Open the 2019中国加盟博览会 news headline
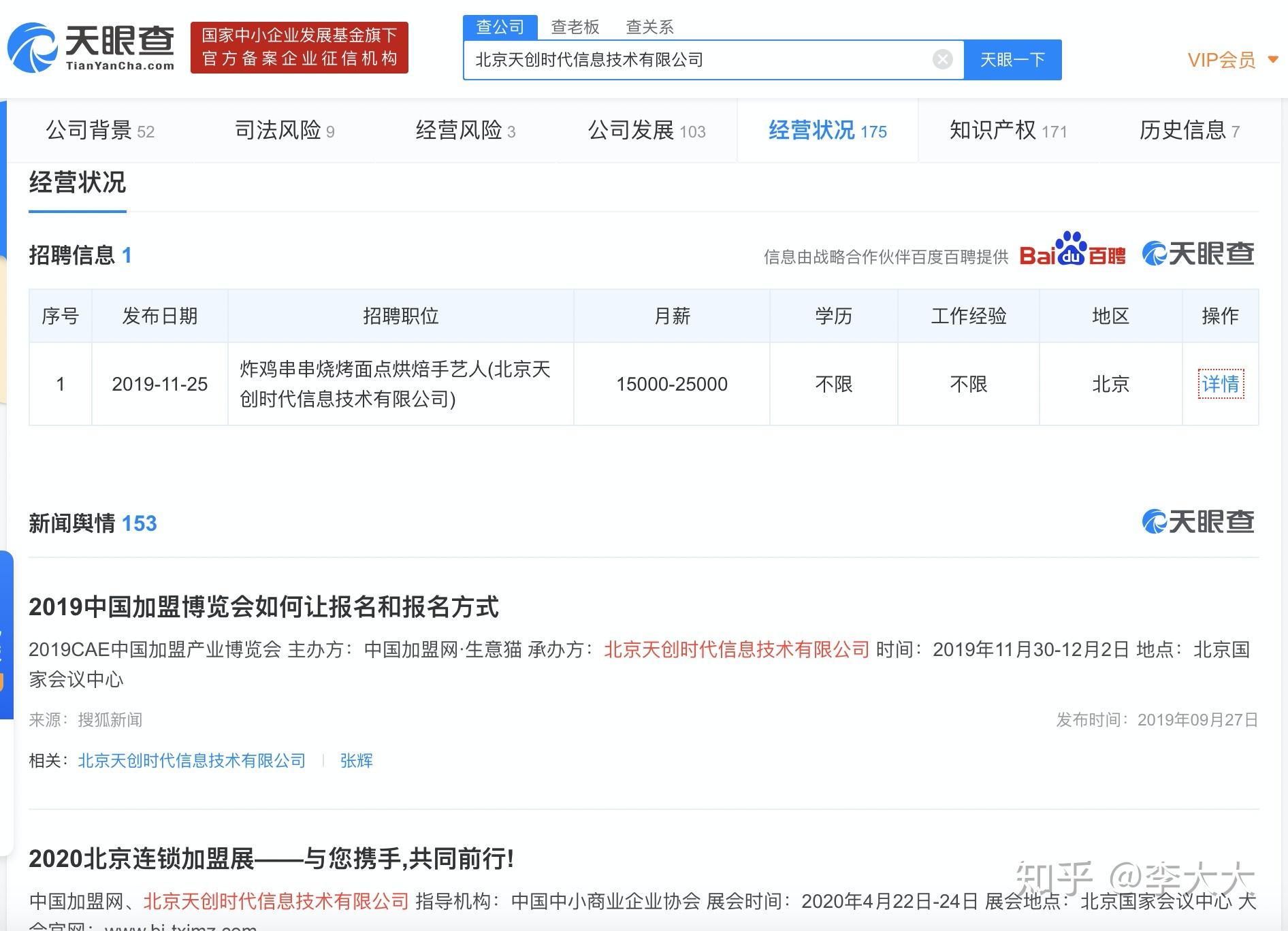 tap(264, 606)
